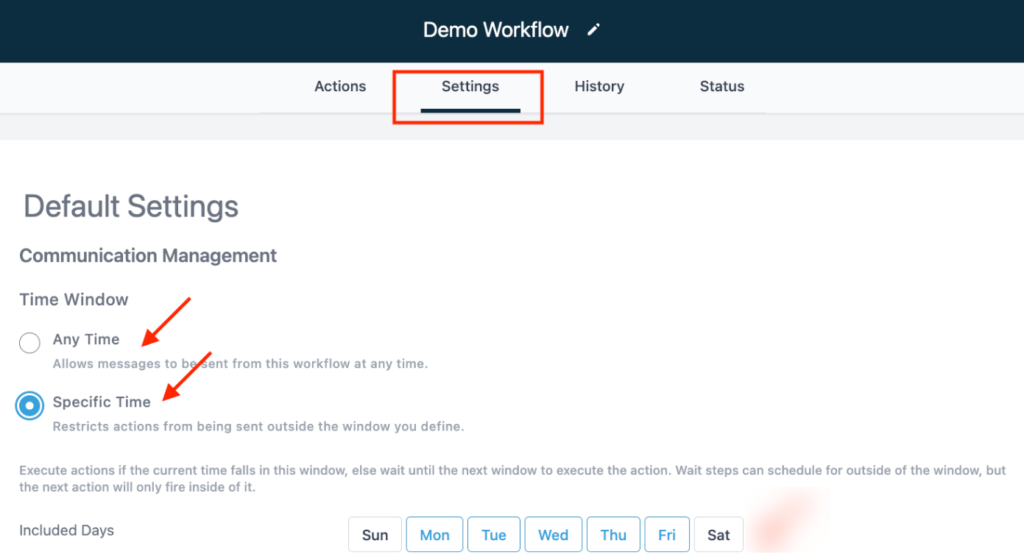Image resolution: width=1024 pixels, height=560 pixels.
Task: Click the 'Restricts actions' description under Specific Time
Action: [x=258, y=426]
